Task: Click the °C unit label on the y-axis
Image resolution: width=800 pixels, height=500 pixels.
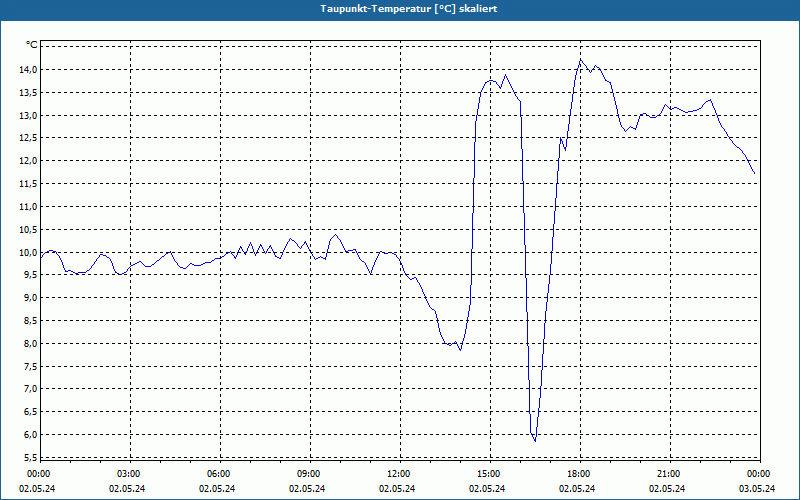Action: pos(32,45)
